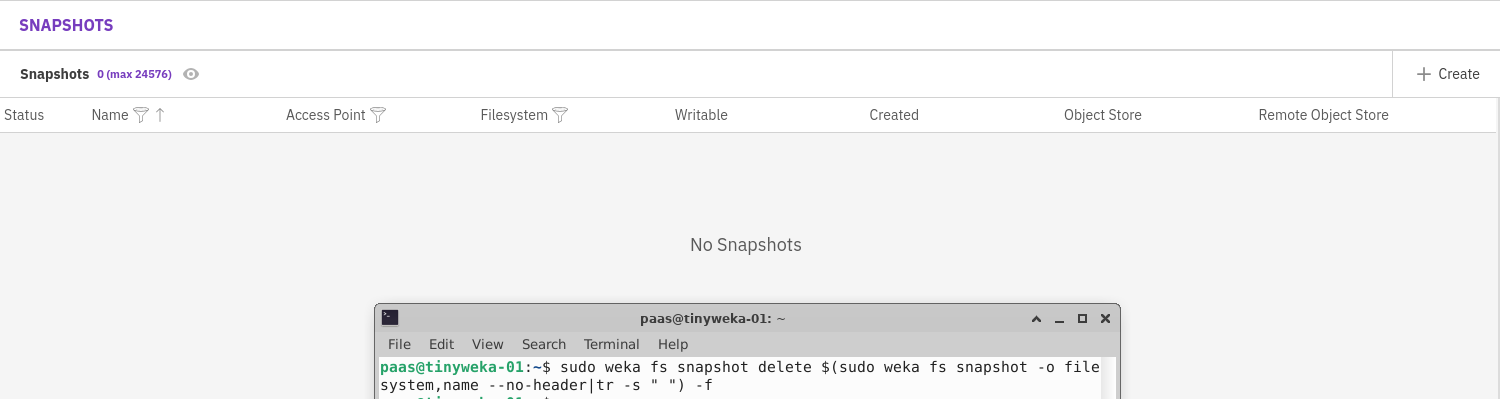1500x399 pixels.
Task: Minimize the paas@tinyweka-01 terminal window
Action: pyautogui.click(x=1060, y=319)
